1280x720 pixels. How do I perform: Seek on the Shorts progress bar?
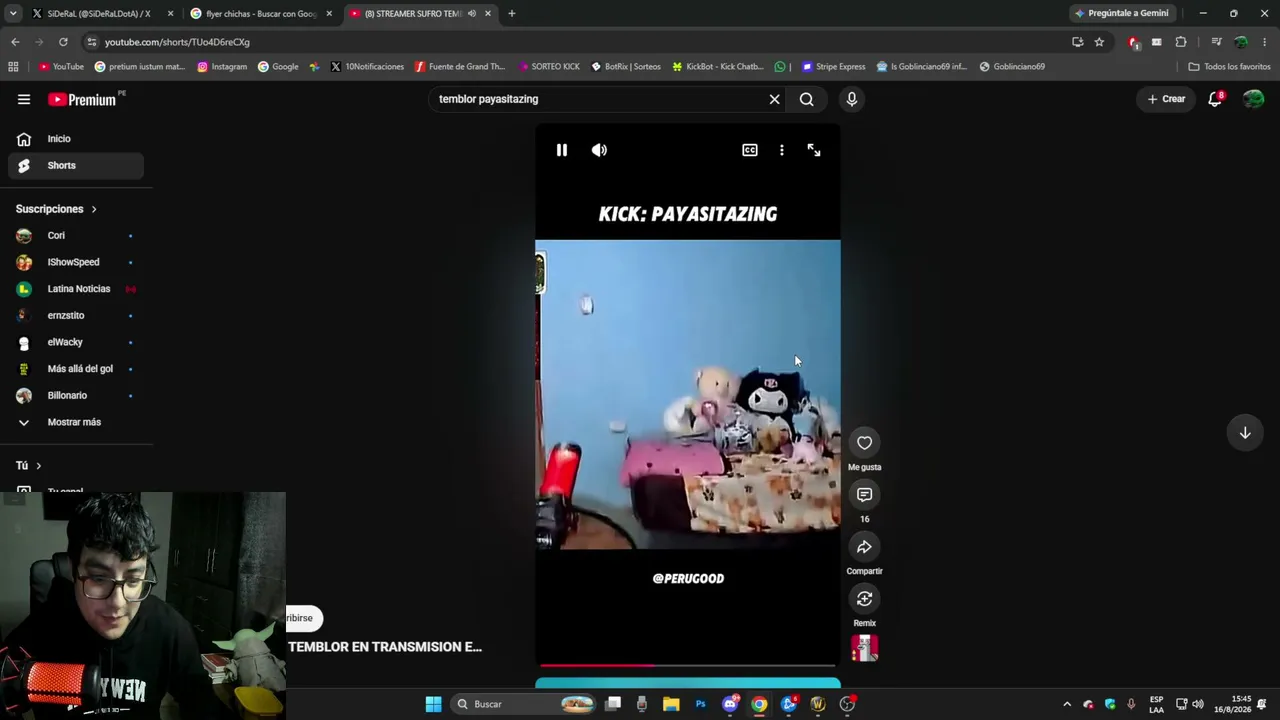[688, 665]
